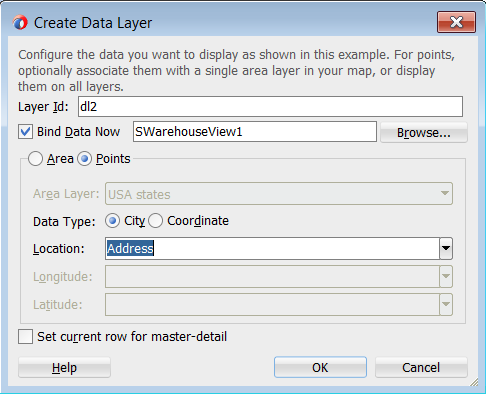The height and width of the screenshot is (394, 486).
Task: Choose the Coordinate data type radio
Action: (x=155, y=221)
